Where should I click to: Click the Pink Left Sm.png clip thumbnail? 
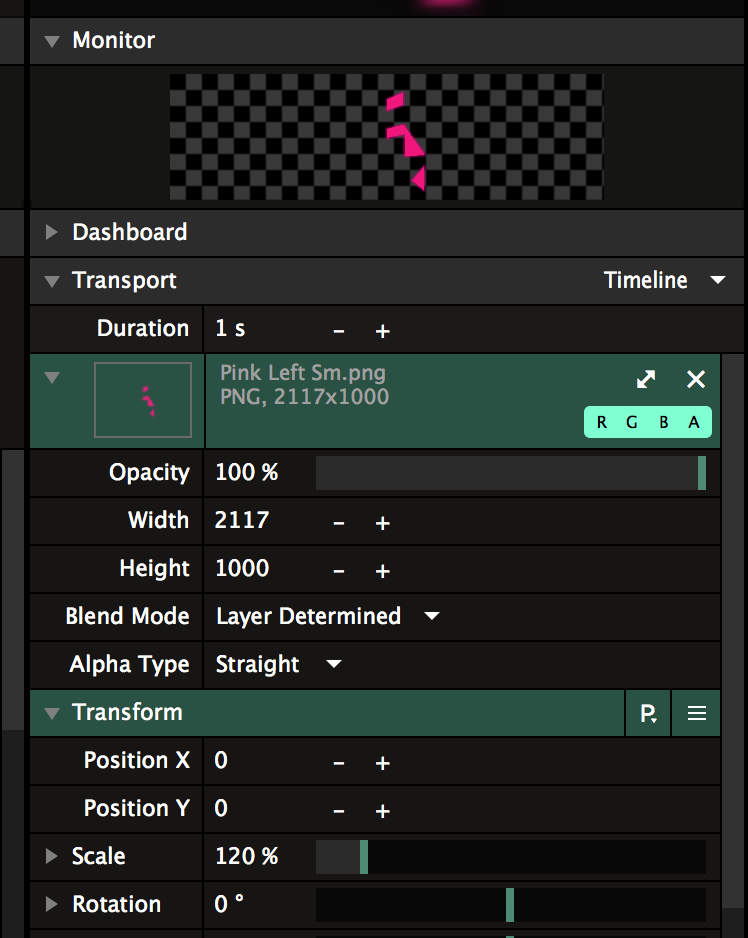(x=143, y=400)
